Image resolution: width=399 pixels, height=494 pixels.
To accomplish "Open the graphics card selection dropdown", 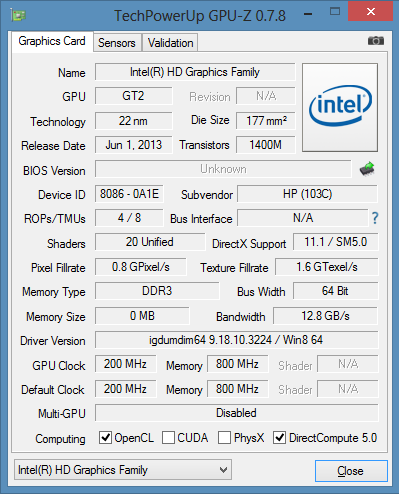I will (x=123, y=470).
